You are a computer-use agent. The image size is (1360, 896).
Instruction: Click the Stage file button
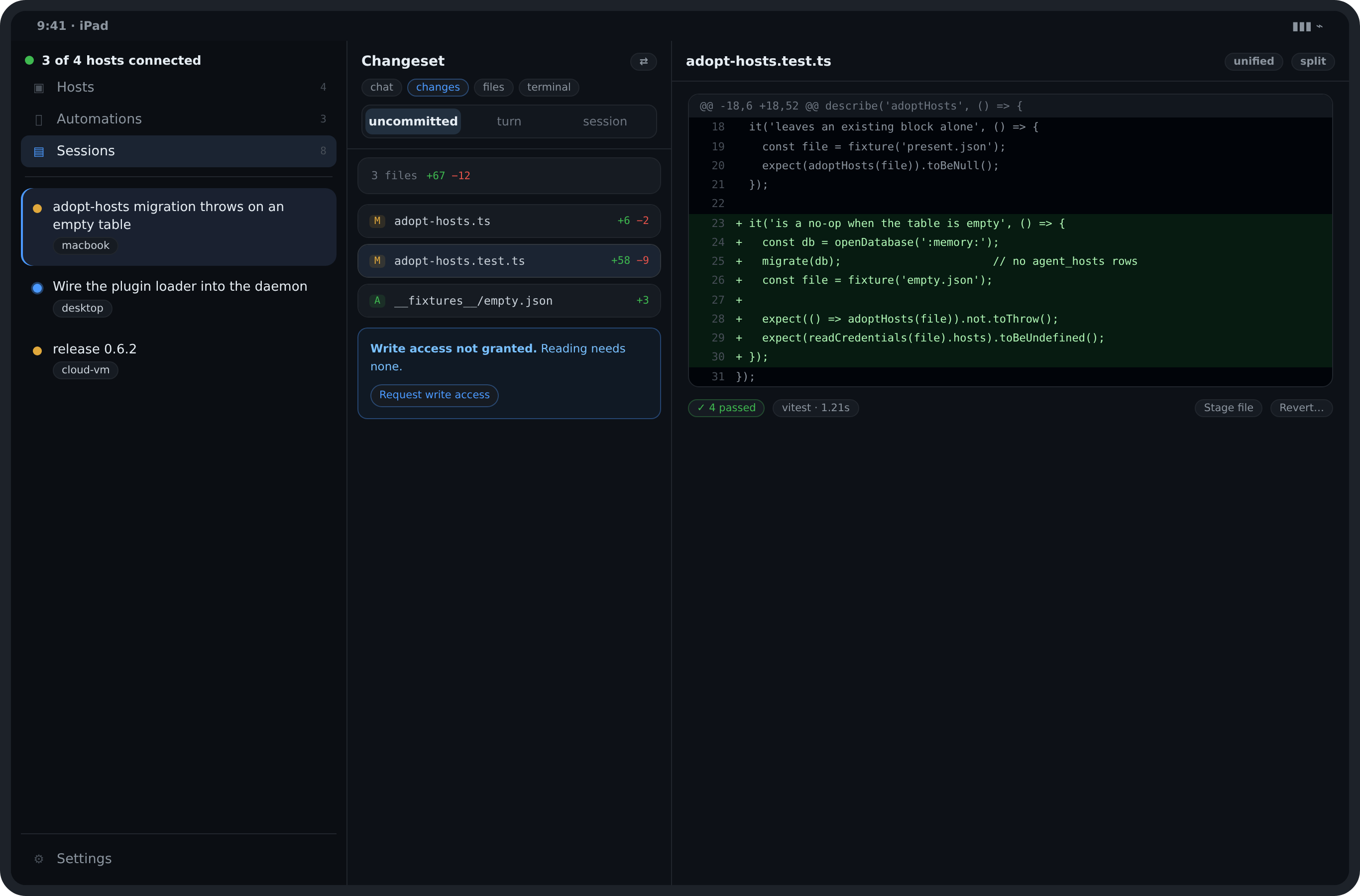[x=1228, y=407]
